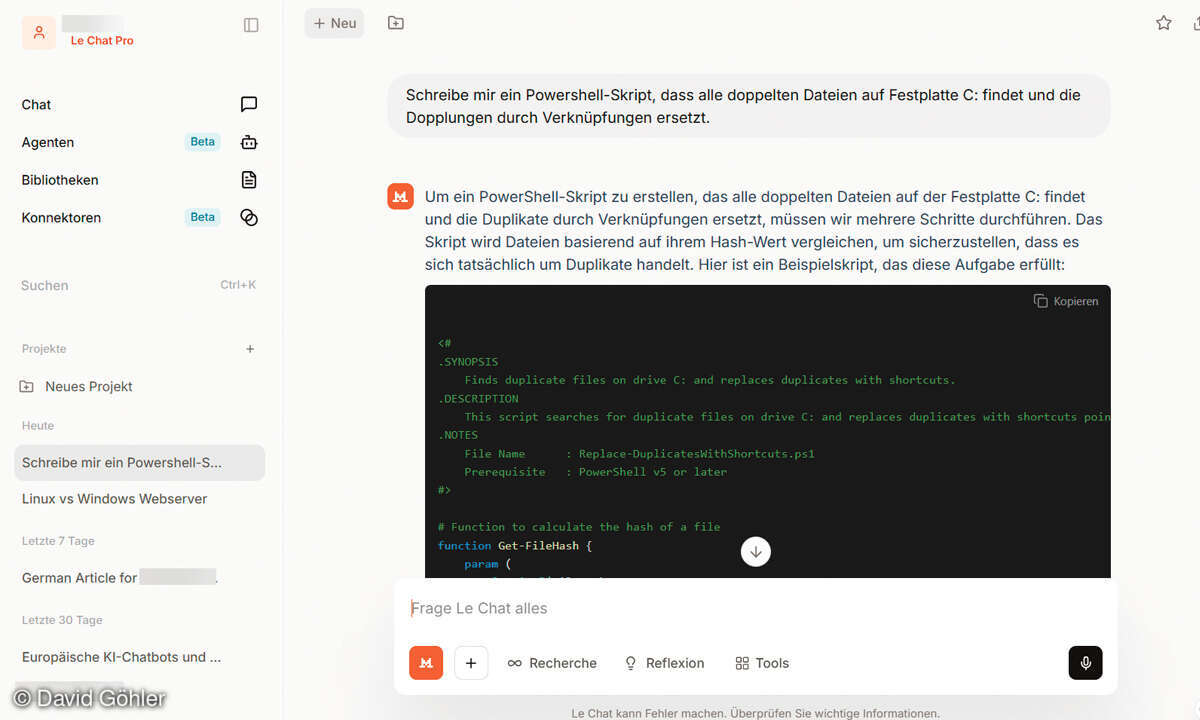
Task: Click the Neu button to start chat
Action: pos(334,23)
